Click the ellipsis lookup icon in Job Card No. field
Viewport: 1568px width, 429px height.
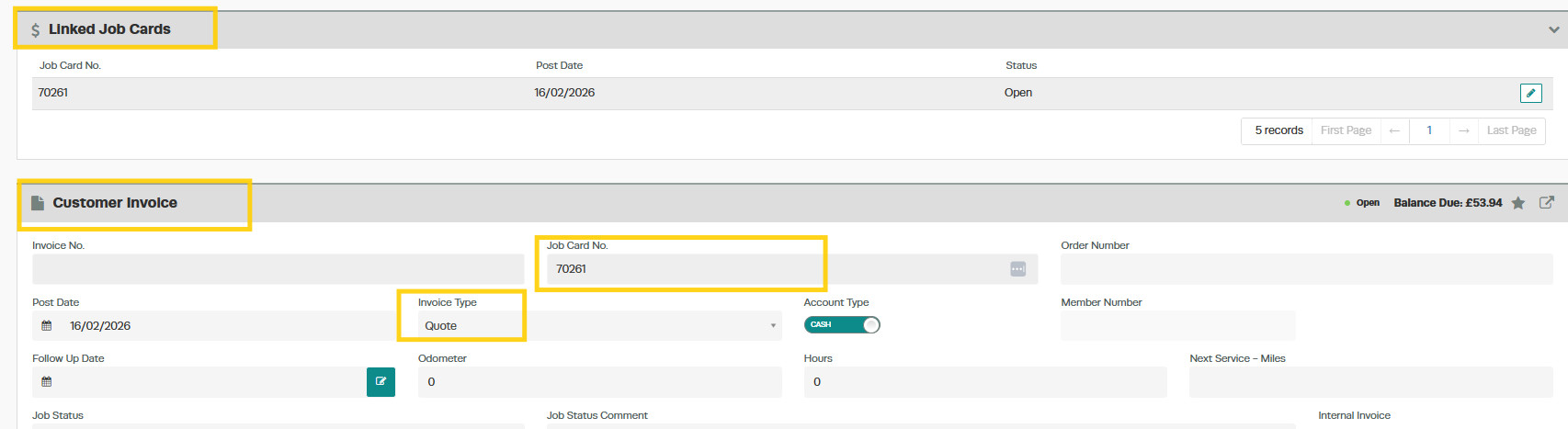[1017, 269]
